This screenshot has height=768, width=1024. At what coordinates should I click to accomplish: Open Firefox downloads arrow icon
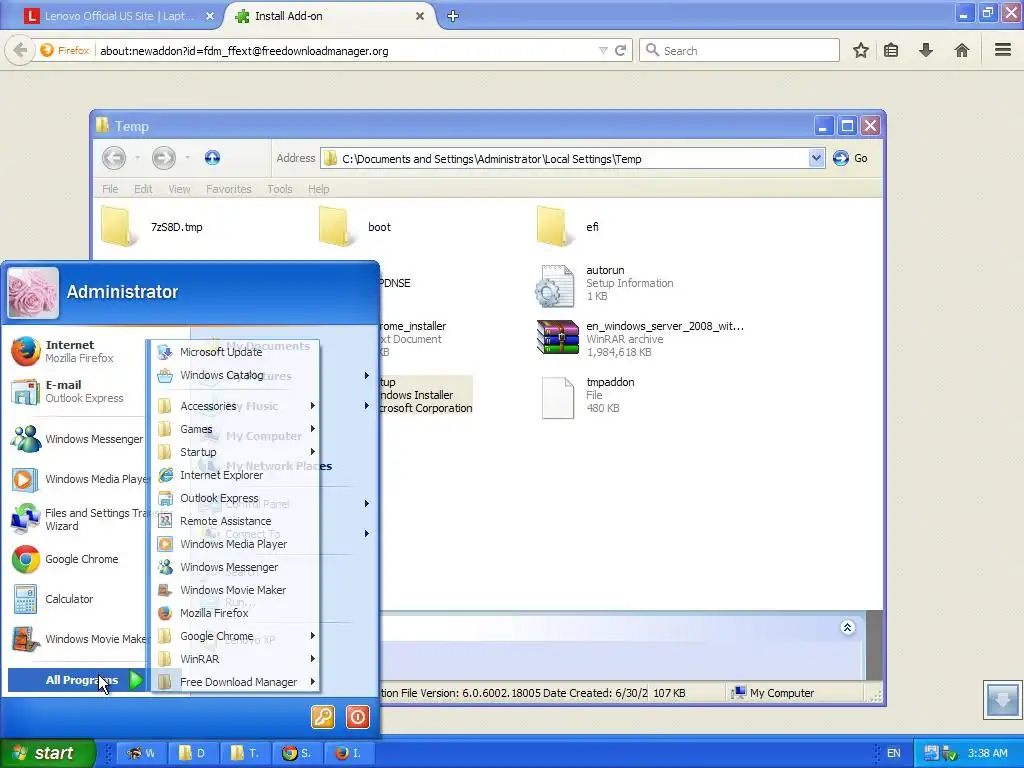(x=926, y=50)
